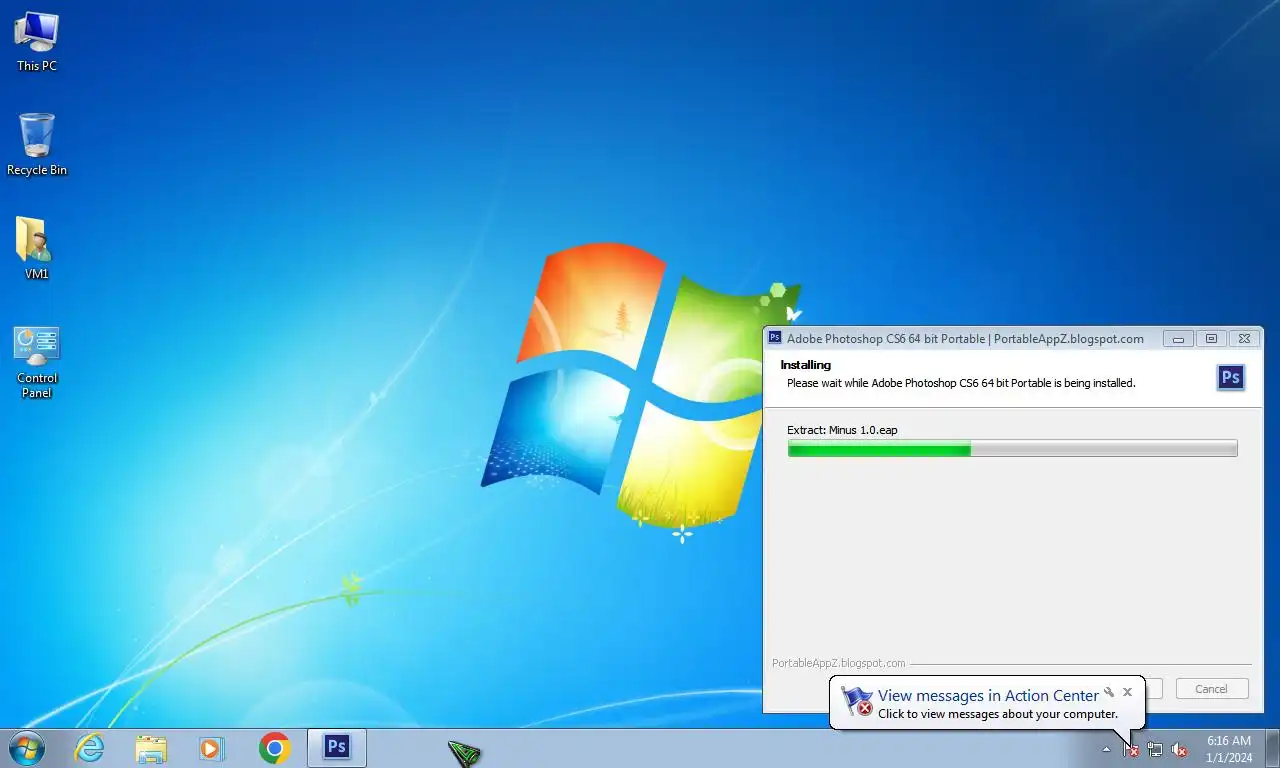Viewport: 1280px width, 768px height.
Task: Minimize the Photoshop installer window
Action: point(1178,339)
